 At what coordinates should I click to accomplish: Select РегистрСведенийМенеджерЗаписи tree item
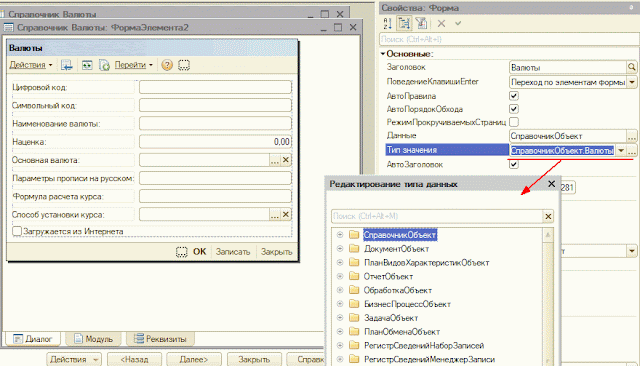(x=429, y=359)
